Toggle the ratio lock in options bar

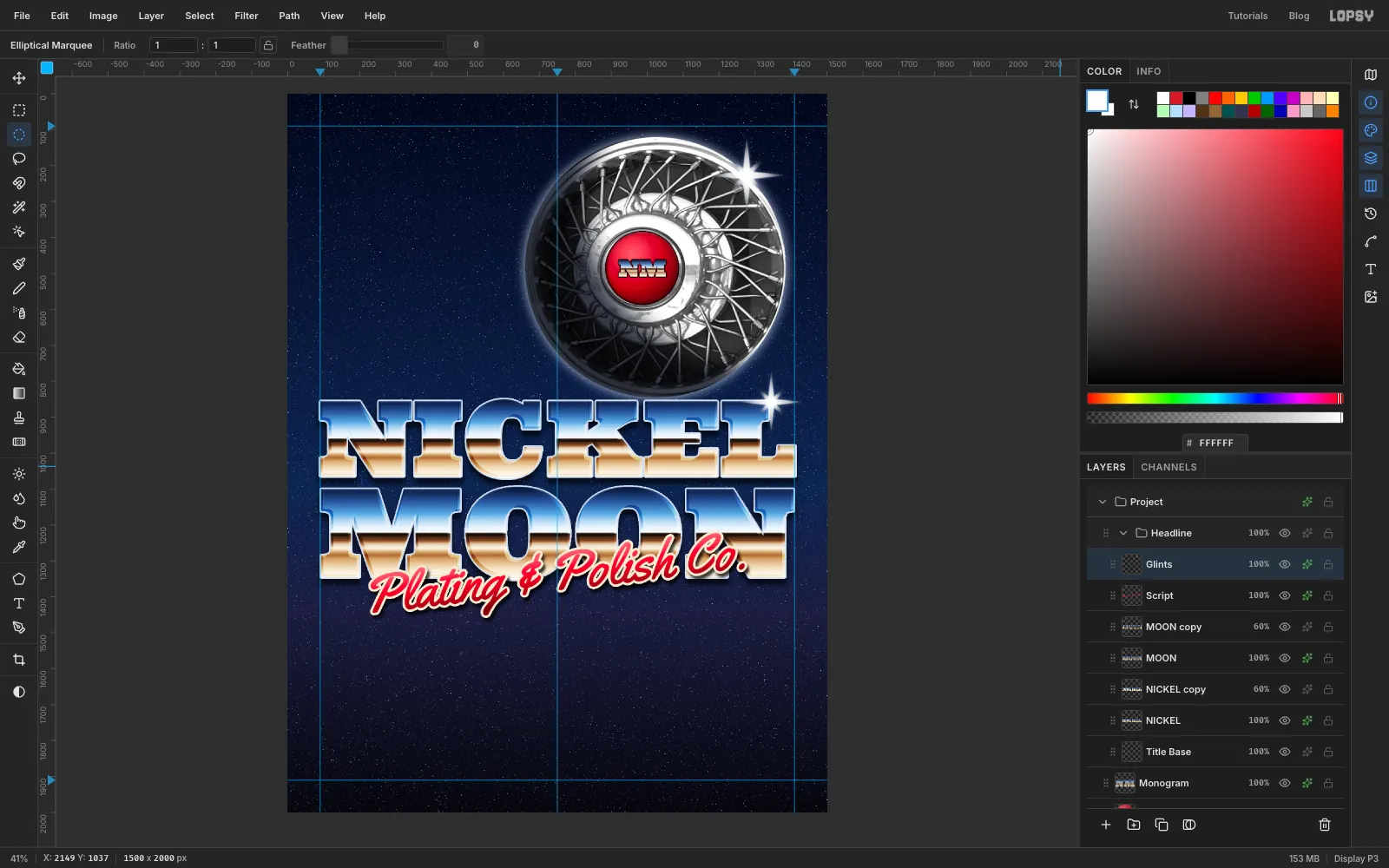pos(268,45)
